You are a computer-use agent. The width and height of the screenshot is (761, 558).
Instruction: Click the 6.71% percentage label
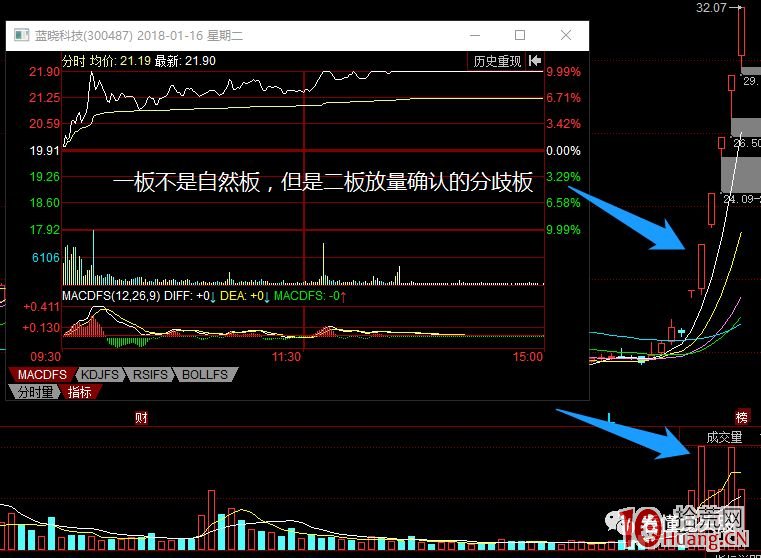[x=563, y=98]
